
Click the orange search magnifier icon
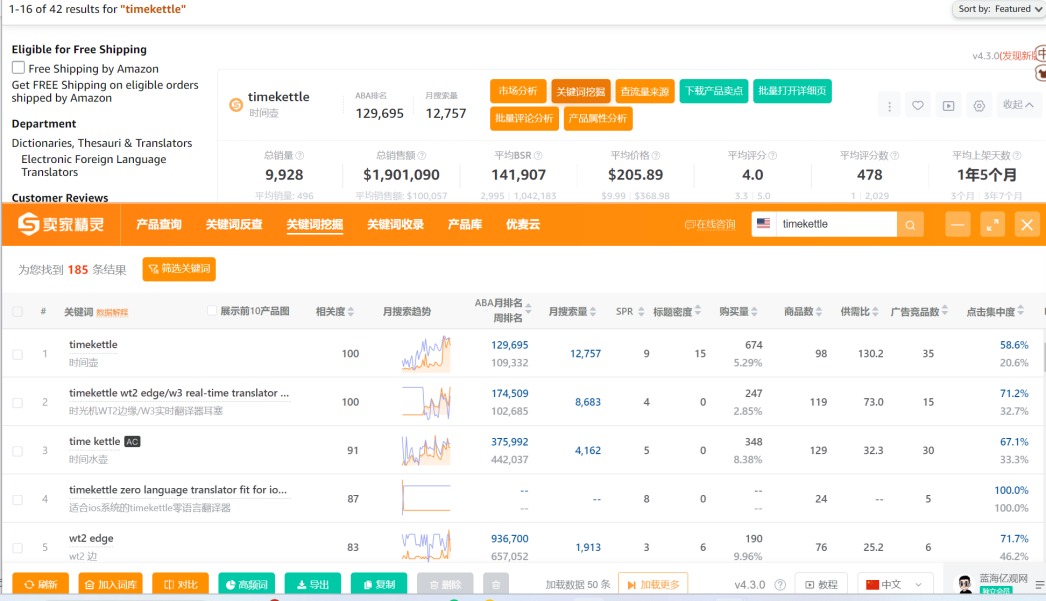[910, 225]
